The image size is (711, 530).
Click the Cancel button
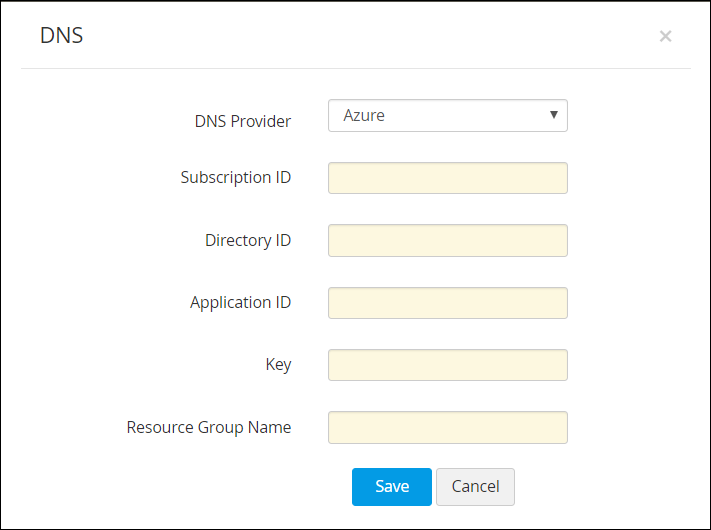pos(475,487)
